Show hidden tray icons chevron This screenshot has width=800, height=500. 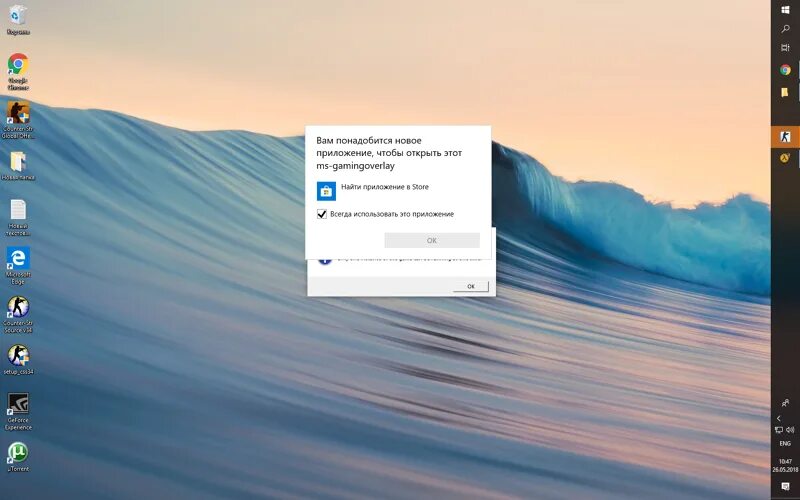(x=779, y=418)
